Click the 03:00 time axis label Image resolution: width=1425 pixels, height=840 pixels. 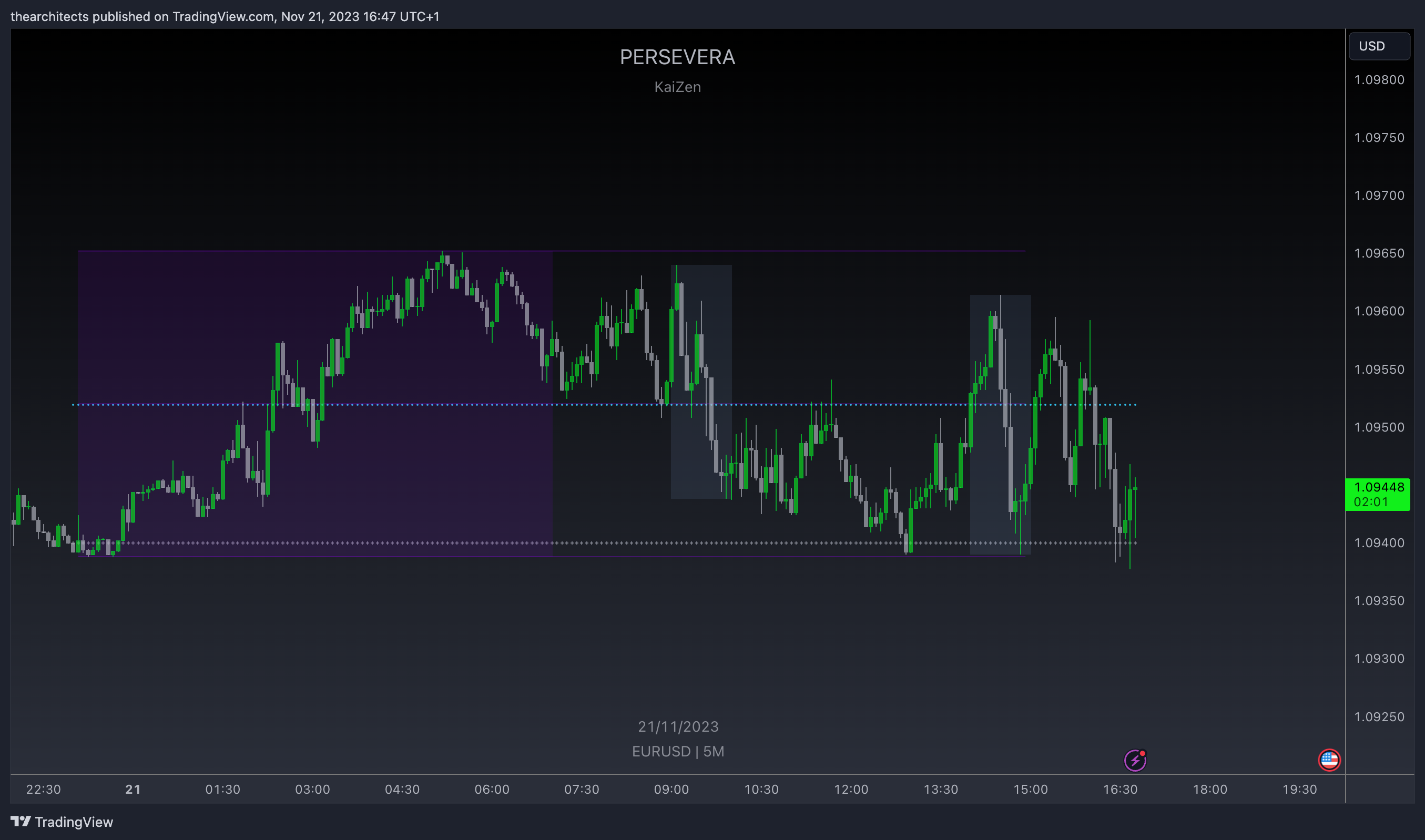(312, 789)
